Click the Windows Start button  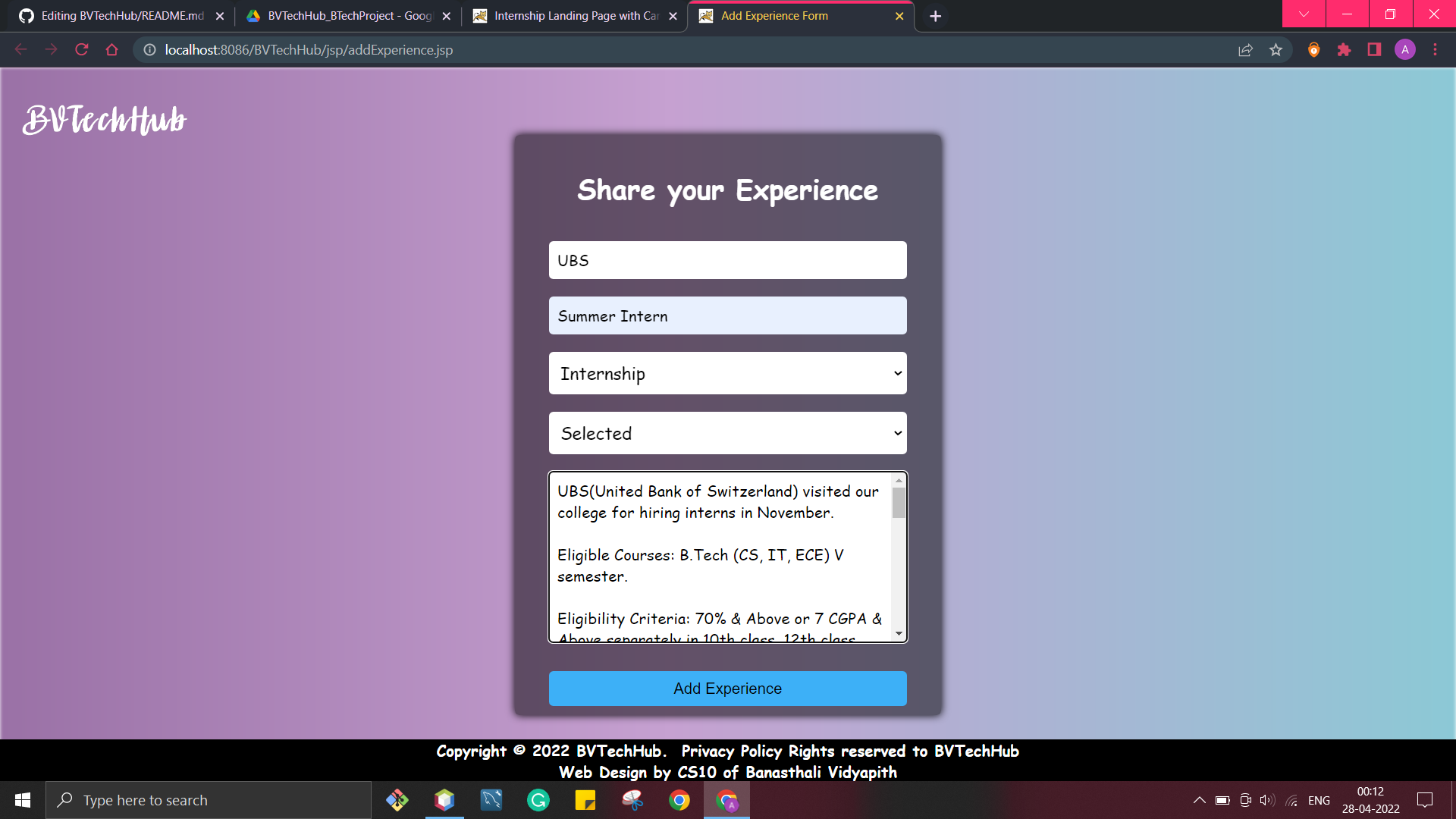click(x=23, y=800)
